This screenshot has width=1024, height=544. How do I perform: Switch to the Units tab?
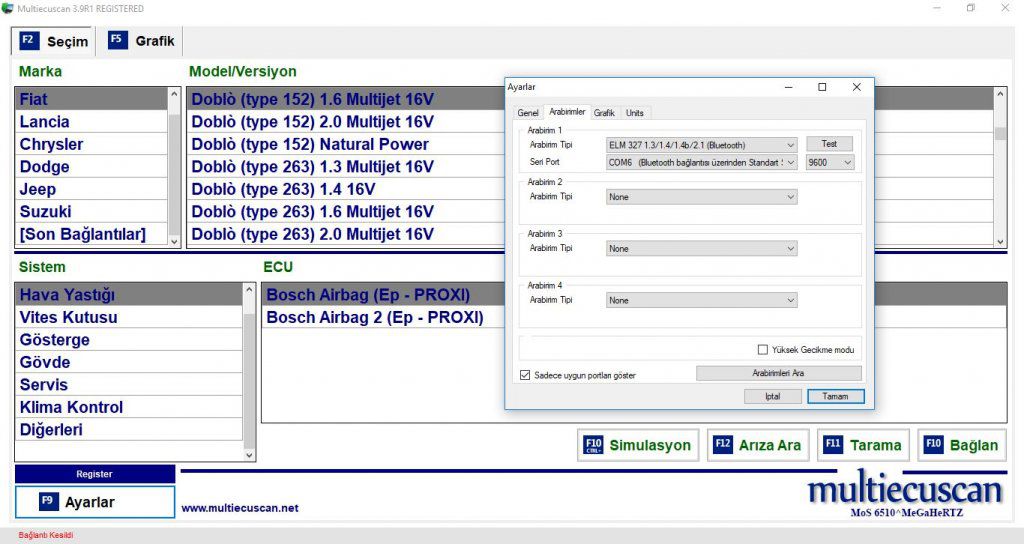coord(635,113)
